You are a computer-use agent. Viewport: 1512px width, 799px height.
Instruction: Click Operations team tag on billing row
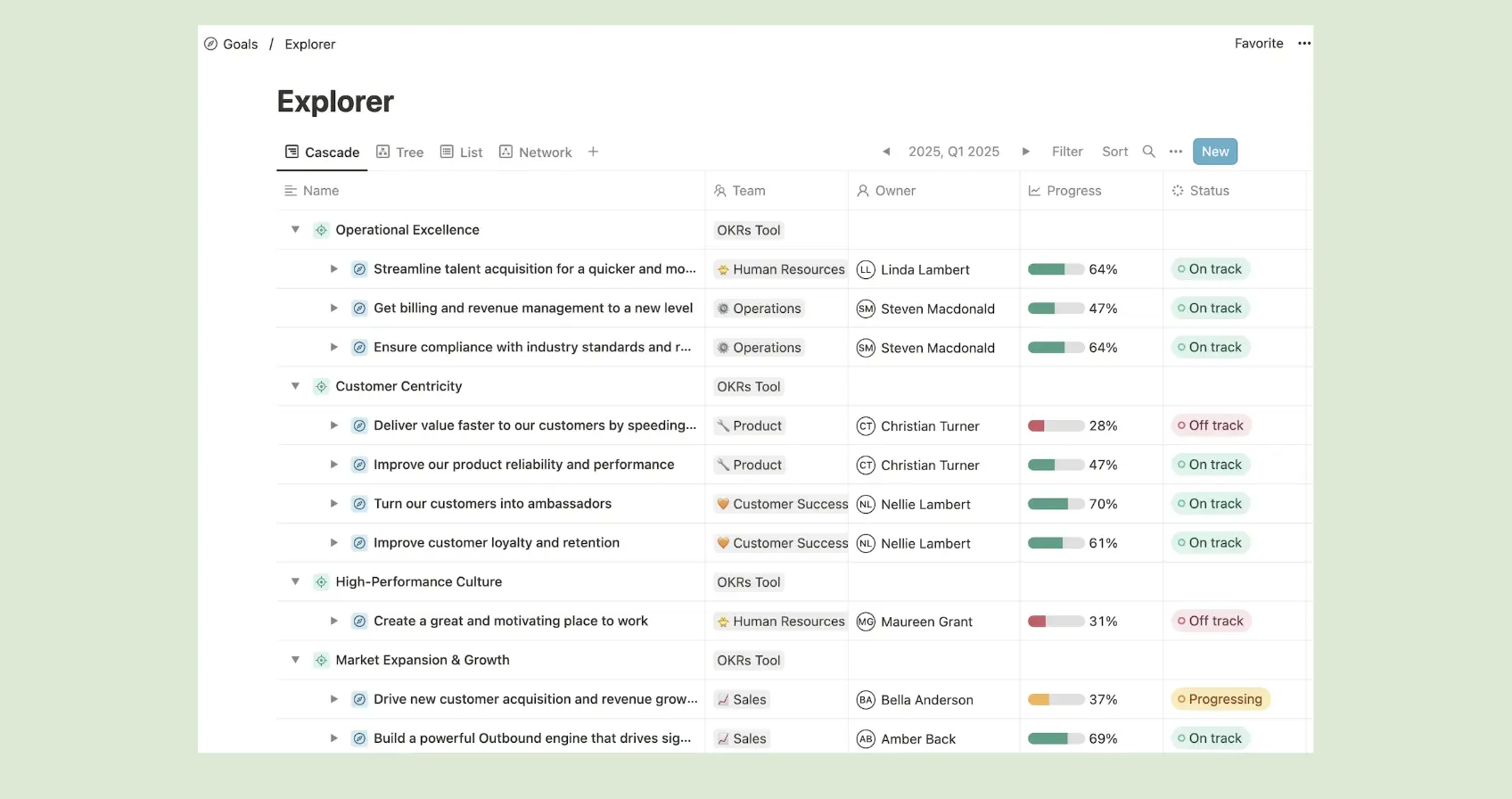tap(760, 309)
